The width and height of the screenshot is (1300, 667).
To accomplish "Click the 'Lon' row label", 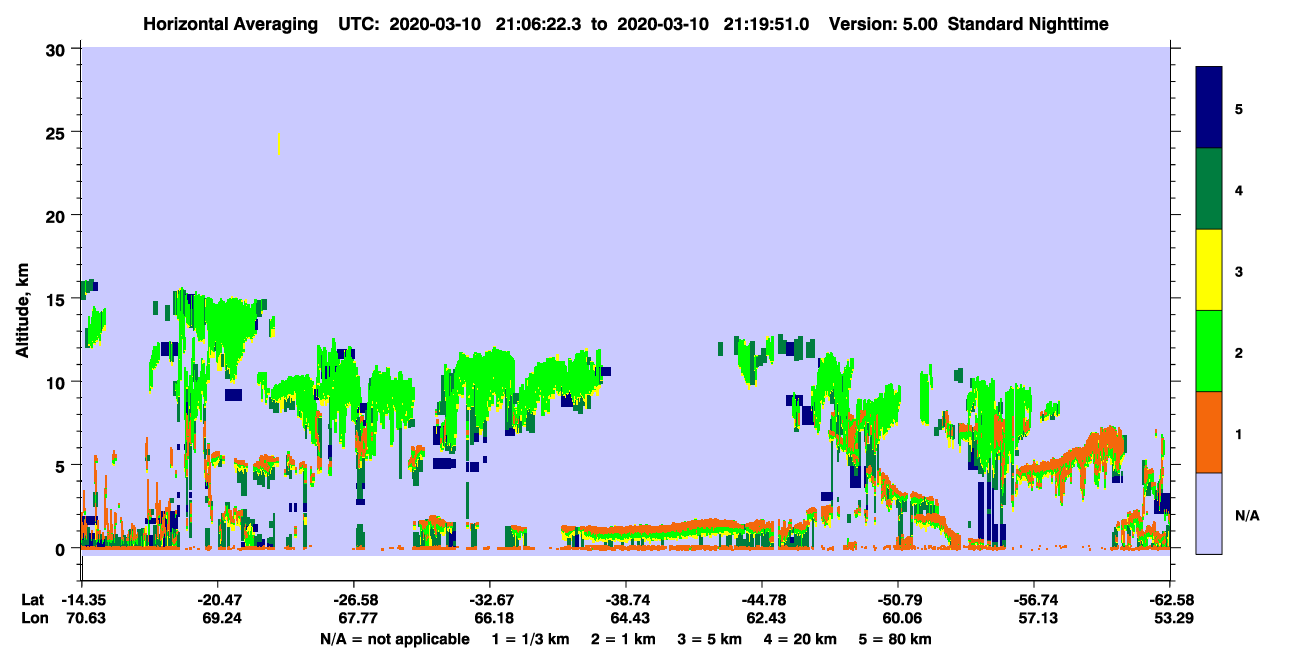I will [34, 619].
